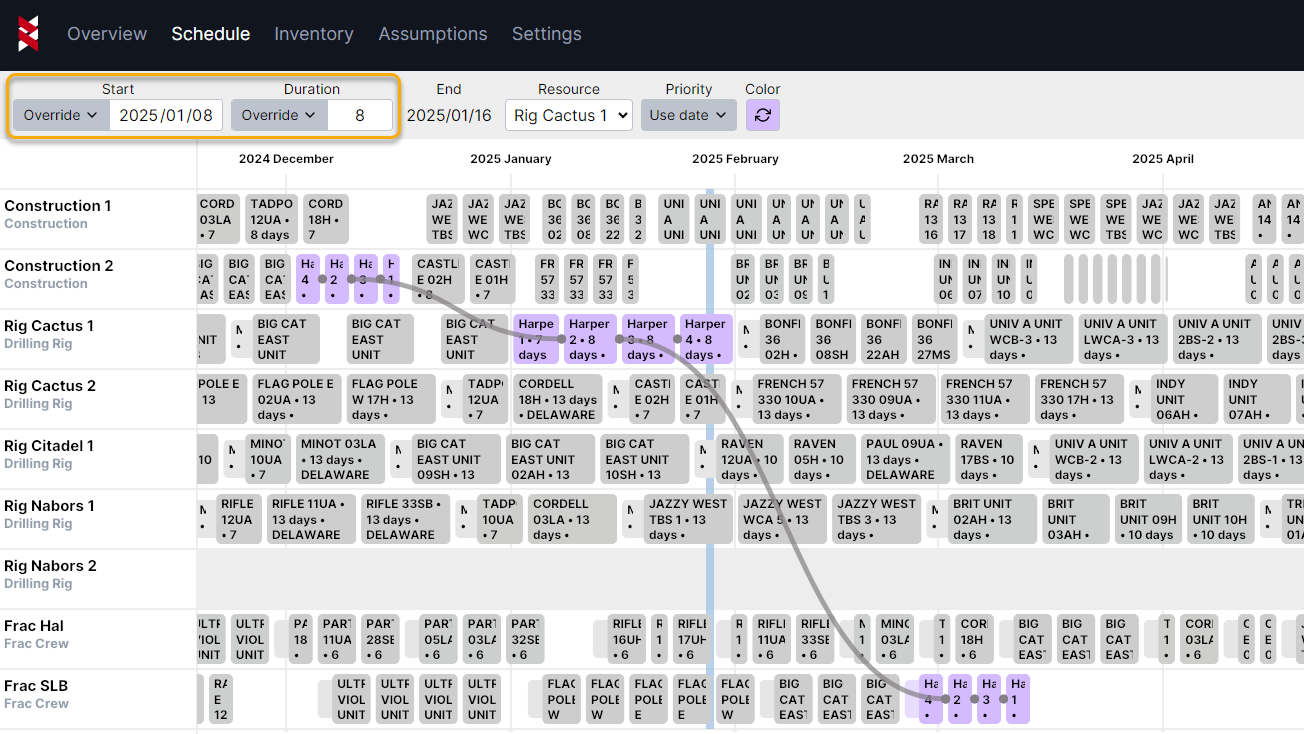
Task: Select the CORDELL 18H task on Rig Cactus 2
Action: pyautogui.click(x=560, y=399)
